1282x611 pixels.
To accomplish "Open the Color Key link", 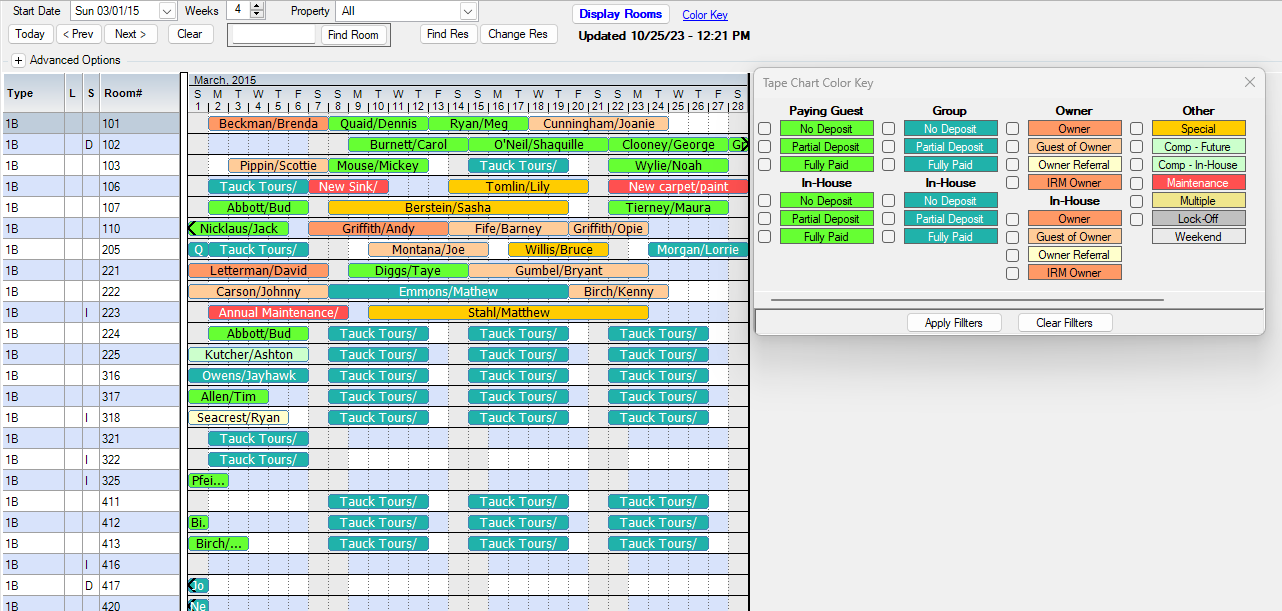I will pos(705,15).
